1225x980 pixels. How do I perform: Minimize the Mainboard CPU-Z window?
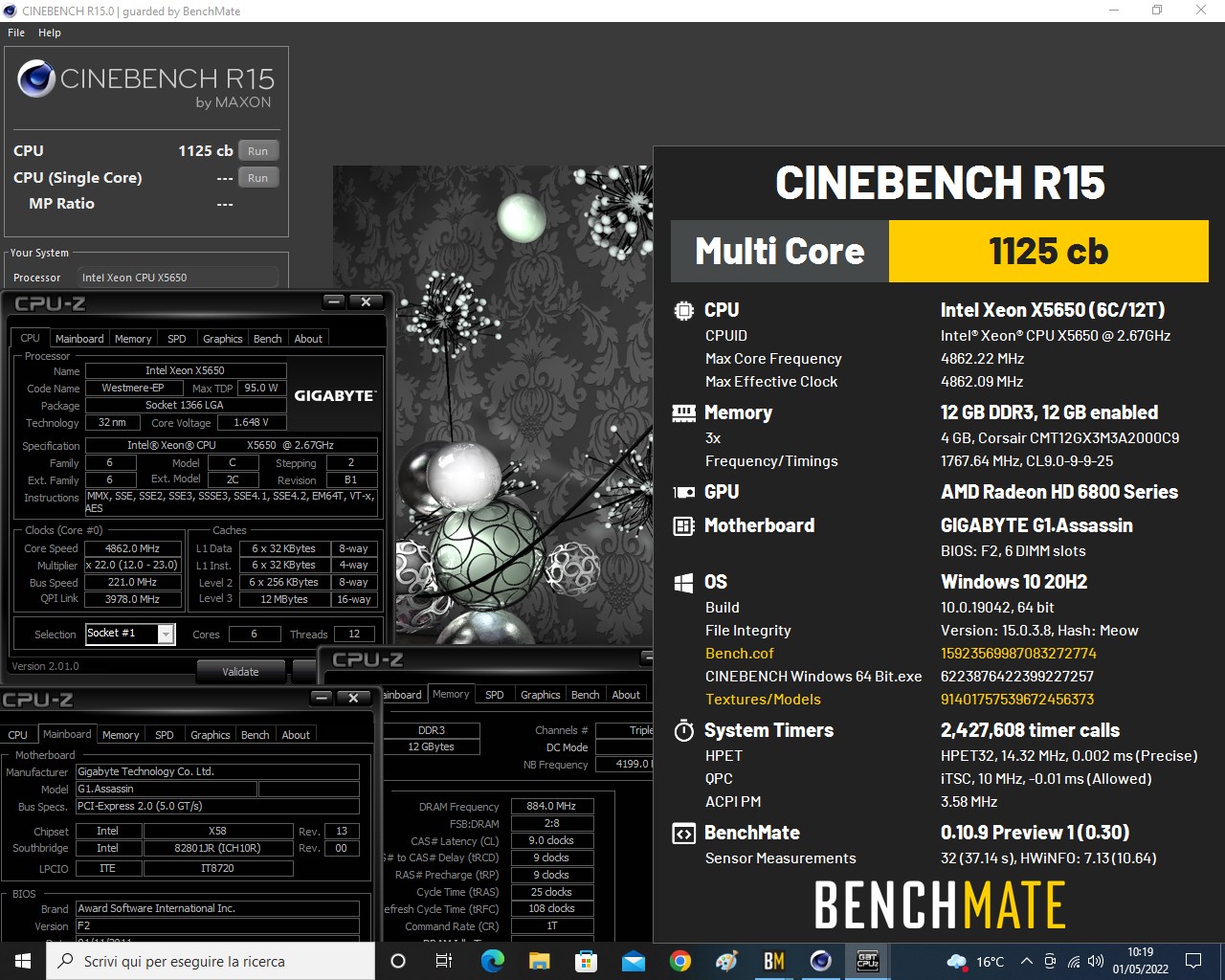pos(322,698)
